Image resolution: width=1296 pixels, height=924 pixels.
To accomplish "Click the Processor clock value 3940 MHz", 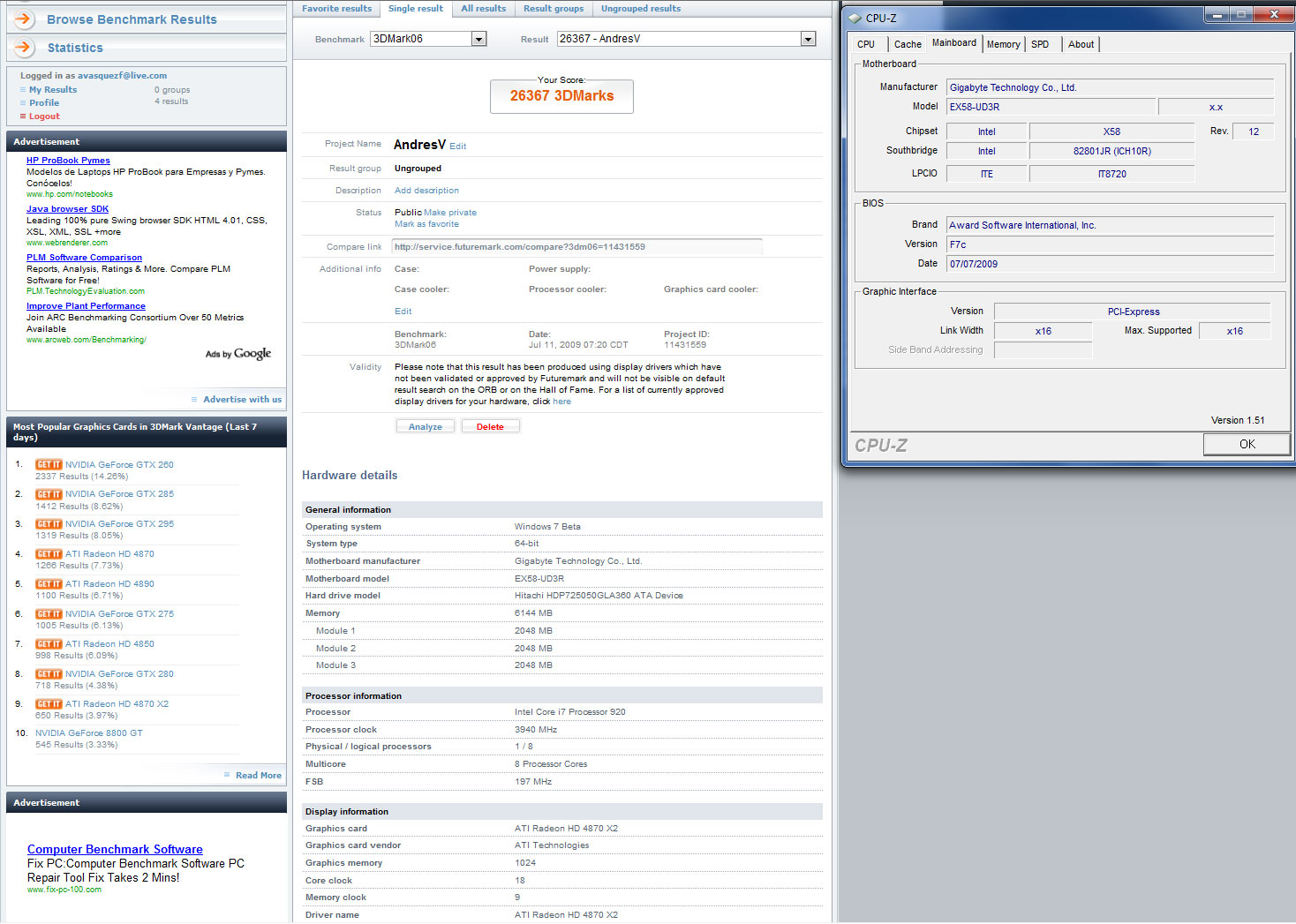I will tap(536, 730).
